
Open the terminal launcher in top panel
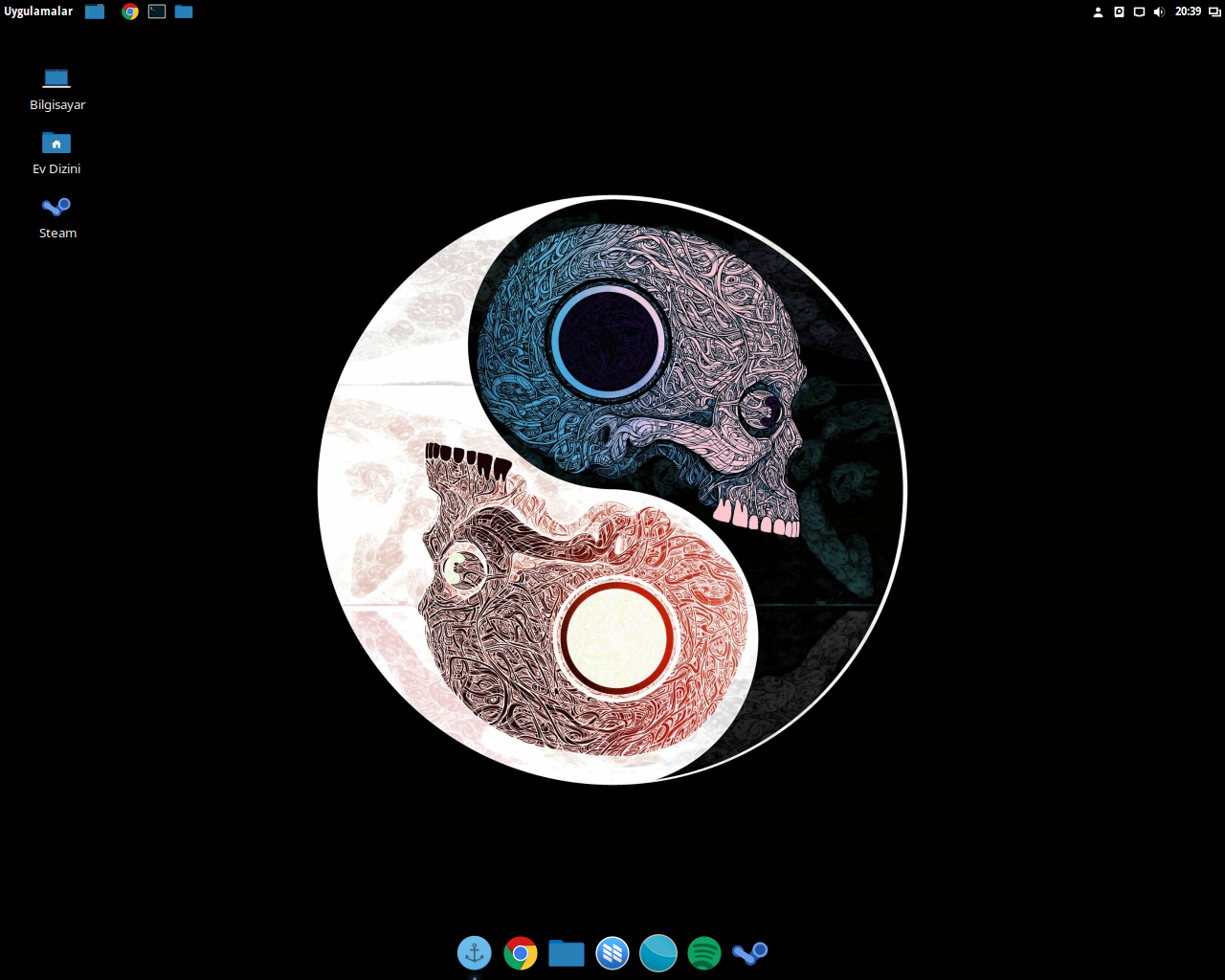(x=157, y=11)
